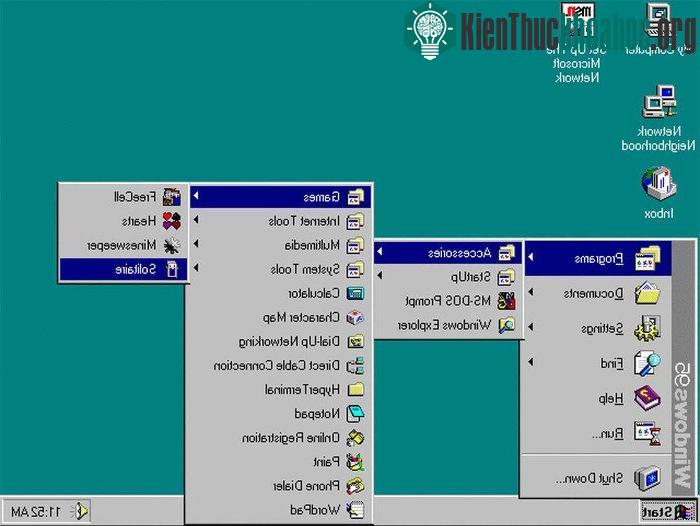Click the Calculator icon
Screen dimensions: 700x526
point(356,293)
